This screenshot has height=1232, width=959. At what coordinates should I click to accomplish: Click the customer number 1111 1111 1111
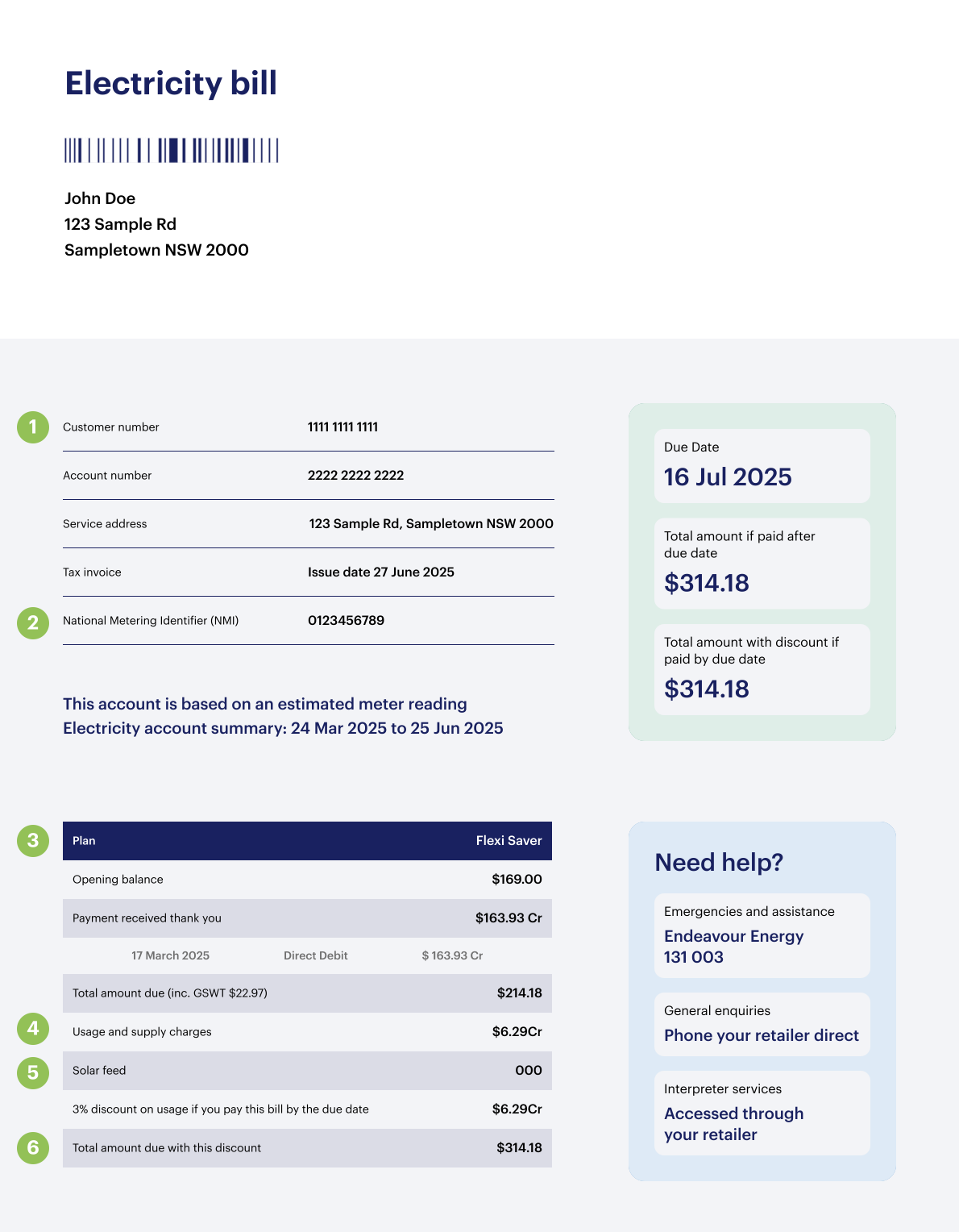(342, 427)
